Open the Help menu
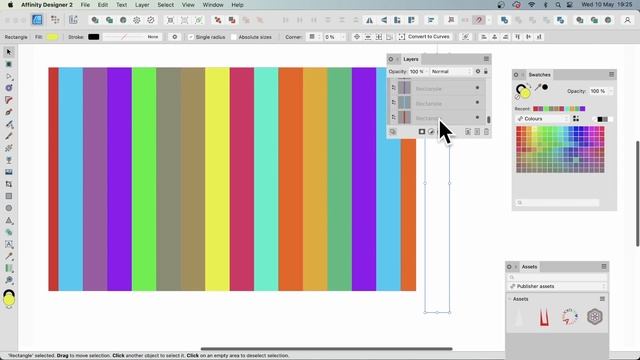 (x=238, y=5)
